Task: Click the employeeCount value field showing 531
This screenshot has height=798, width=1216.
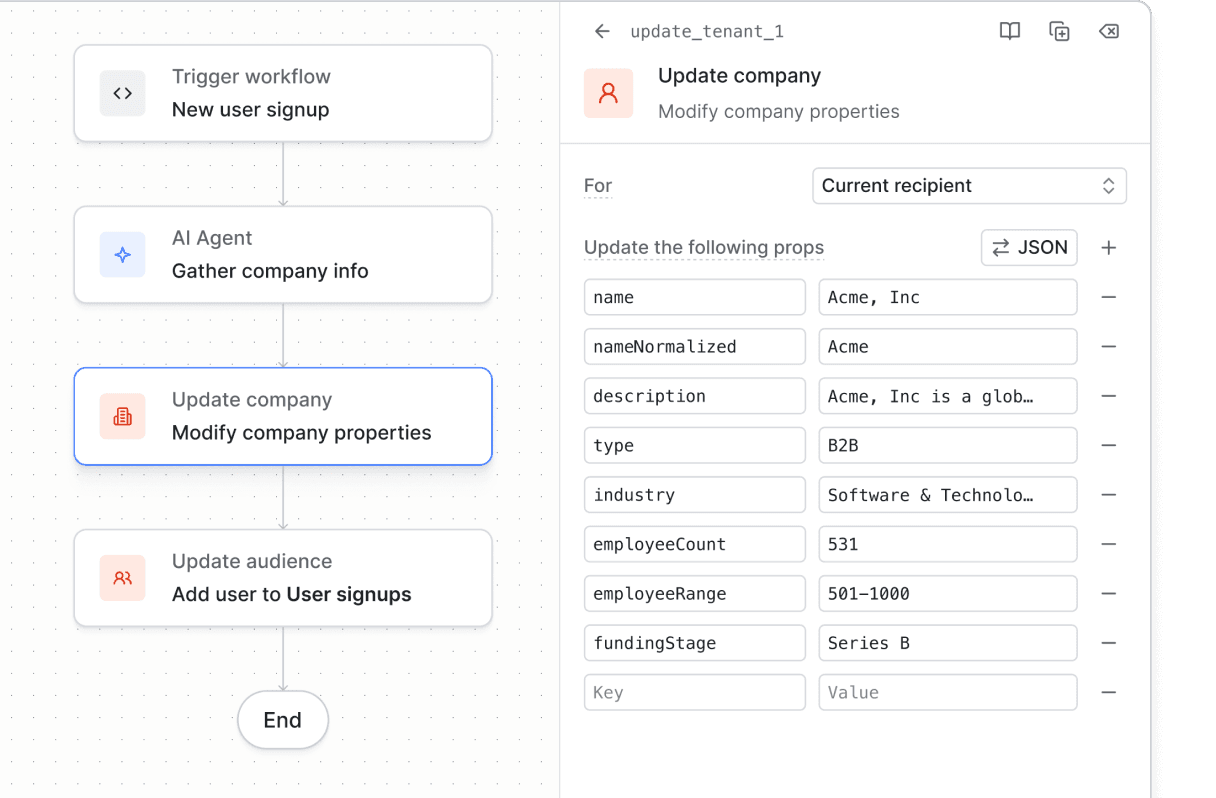Action: pos(947,544)
